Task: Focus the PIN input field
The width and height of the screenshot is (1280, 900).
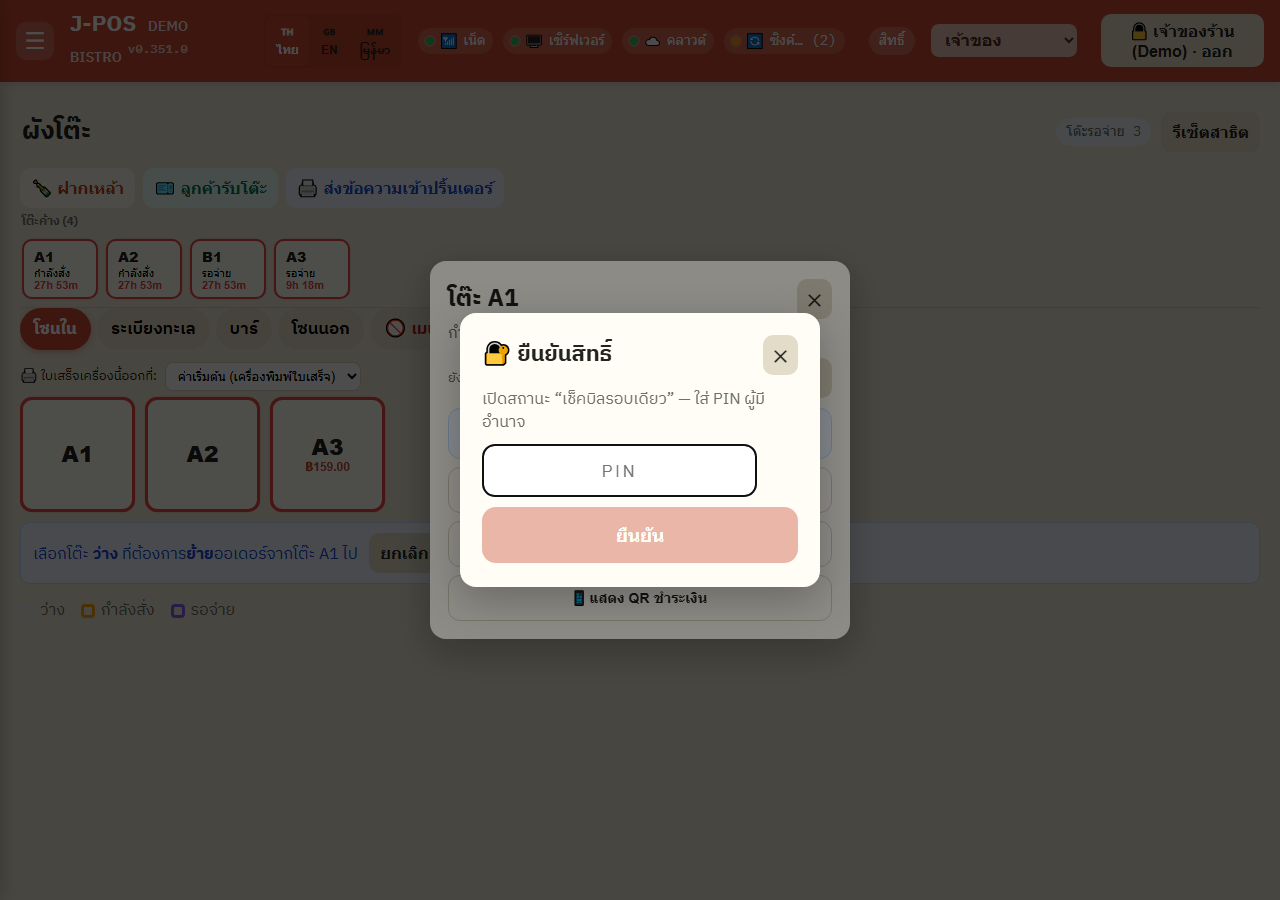Action: (619, 470)
